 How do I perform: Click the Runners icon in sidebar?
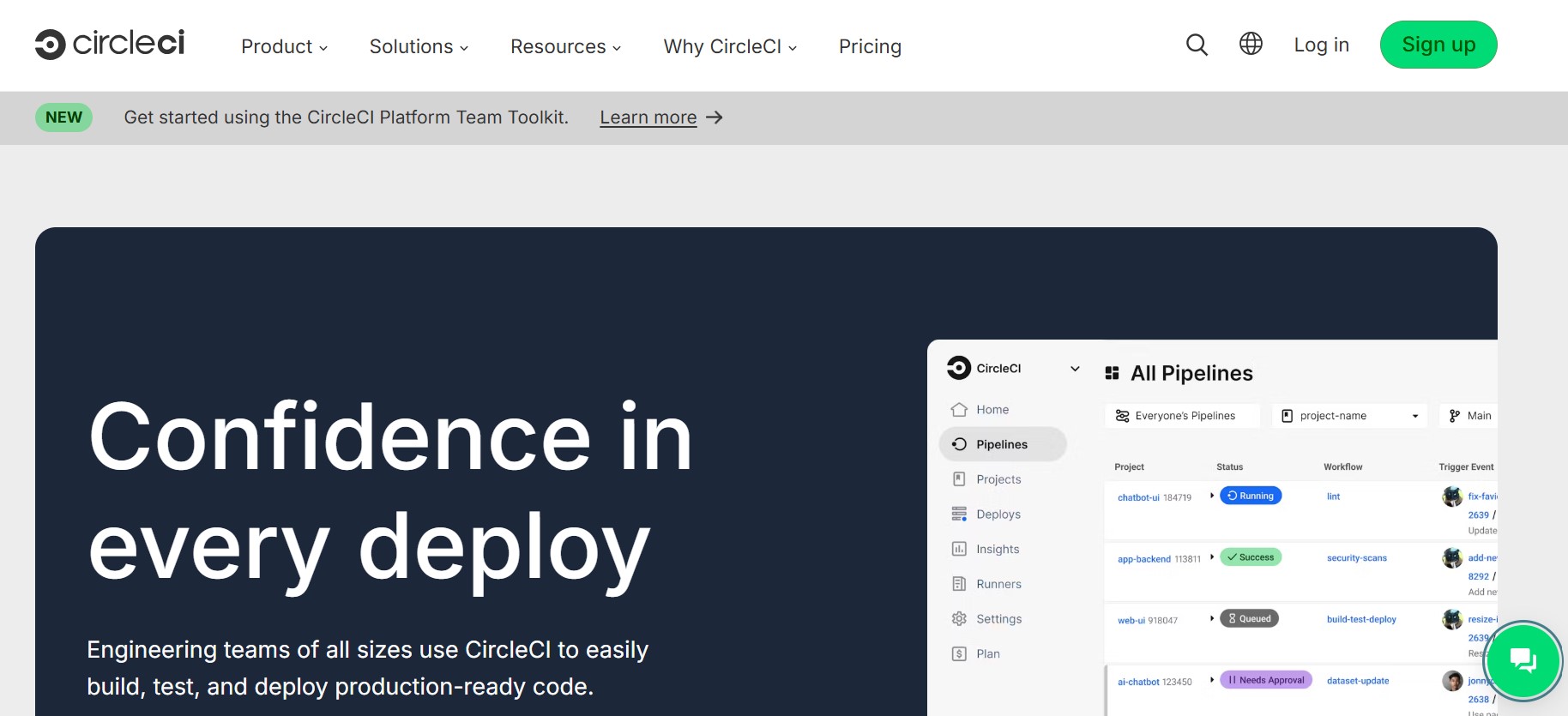point(959,584)
